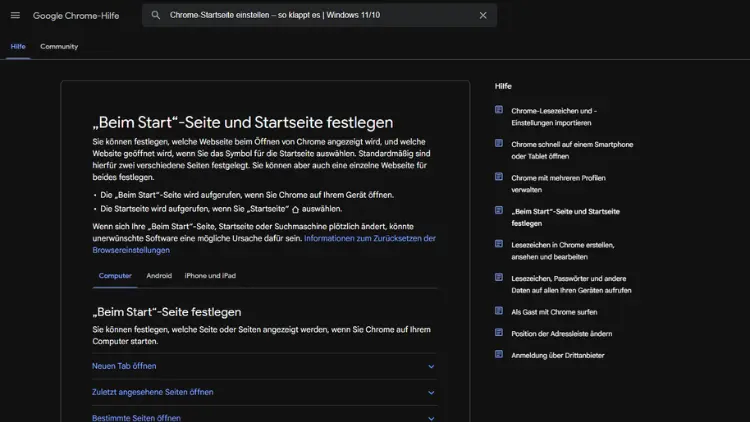Open Lesezeichen, Passwörter und andere Daten article
750x422 pixels.
(x=571, y=284)
